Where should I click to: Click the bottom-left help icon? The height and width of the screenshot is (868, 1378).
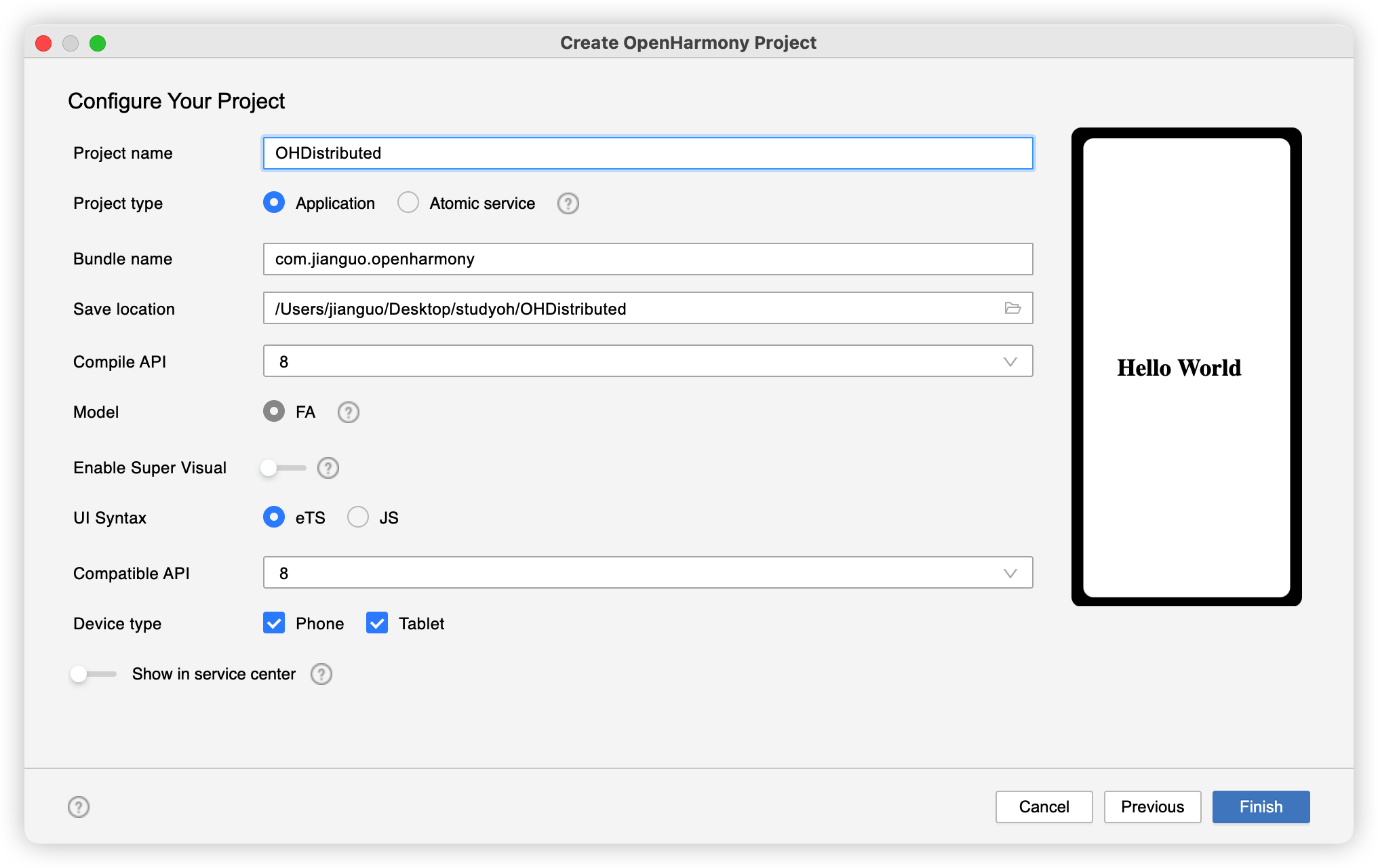pos(79,805)
